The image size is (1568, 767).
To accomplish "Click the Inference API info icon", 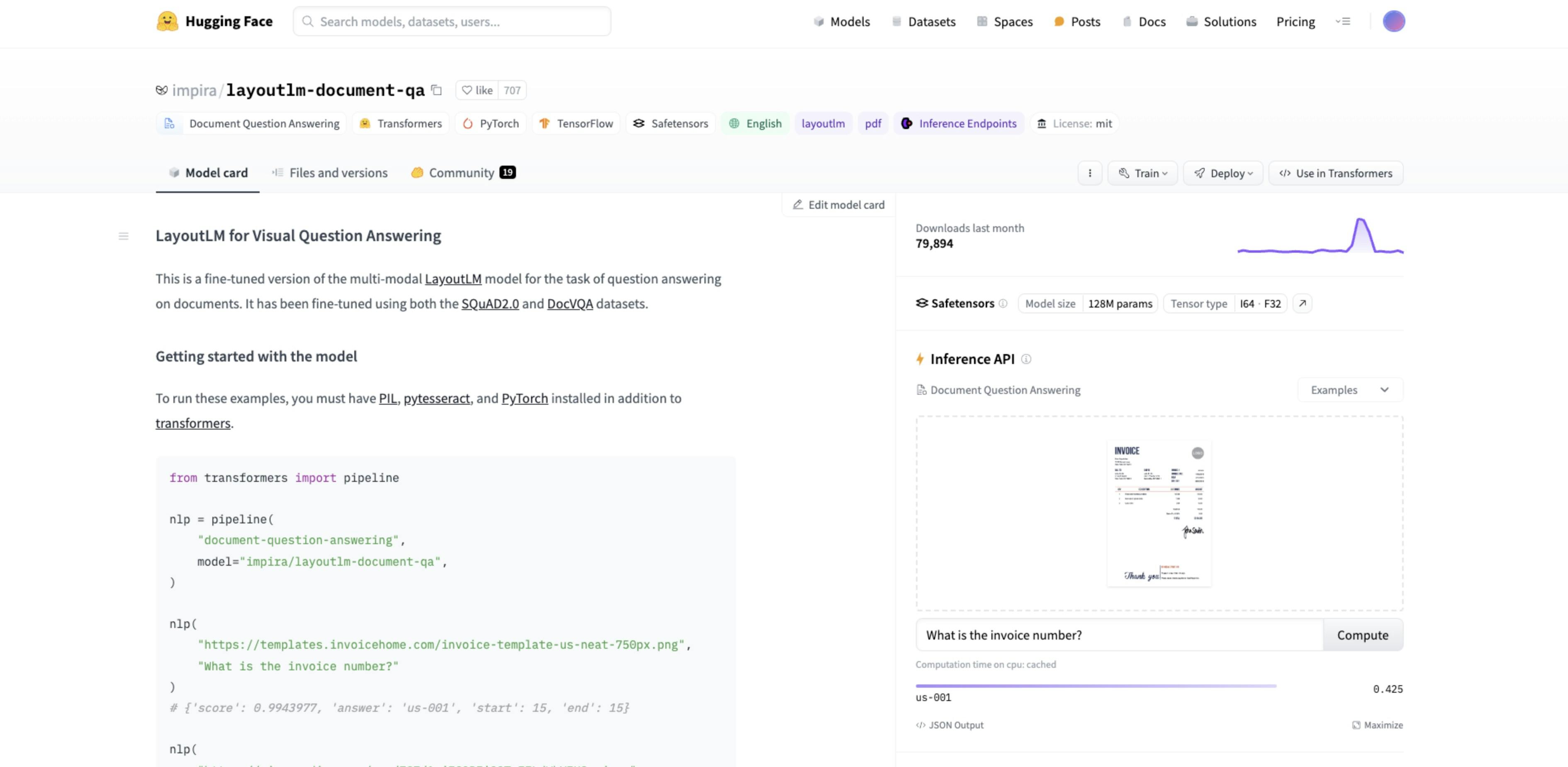I will (1026, 359).
